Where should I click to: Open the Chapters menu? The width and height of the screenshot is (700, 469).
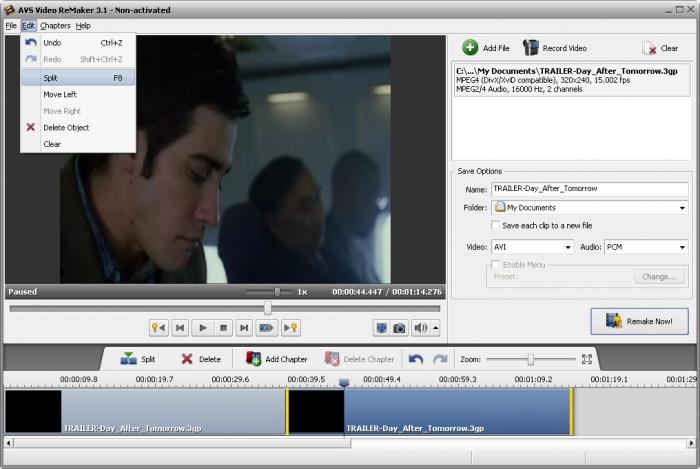[x=55, y=25]
